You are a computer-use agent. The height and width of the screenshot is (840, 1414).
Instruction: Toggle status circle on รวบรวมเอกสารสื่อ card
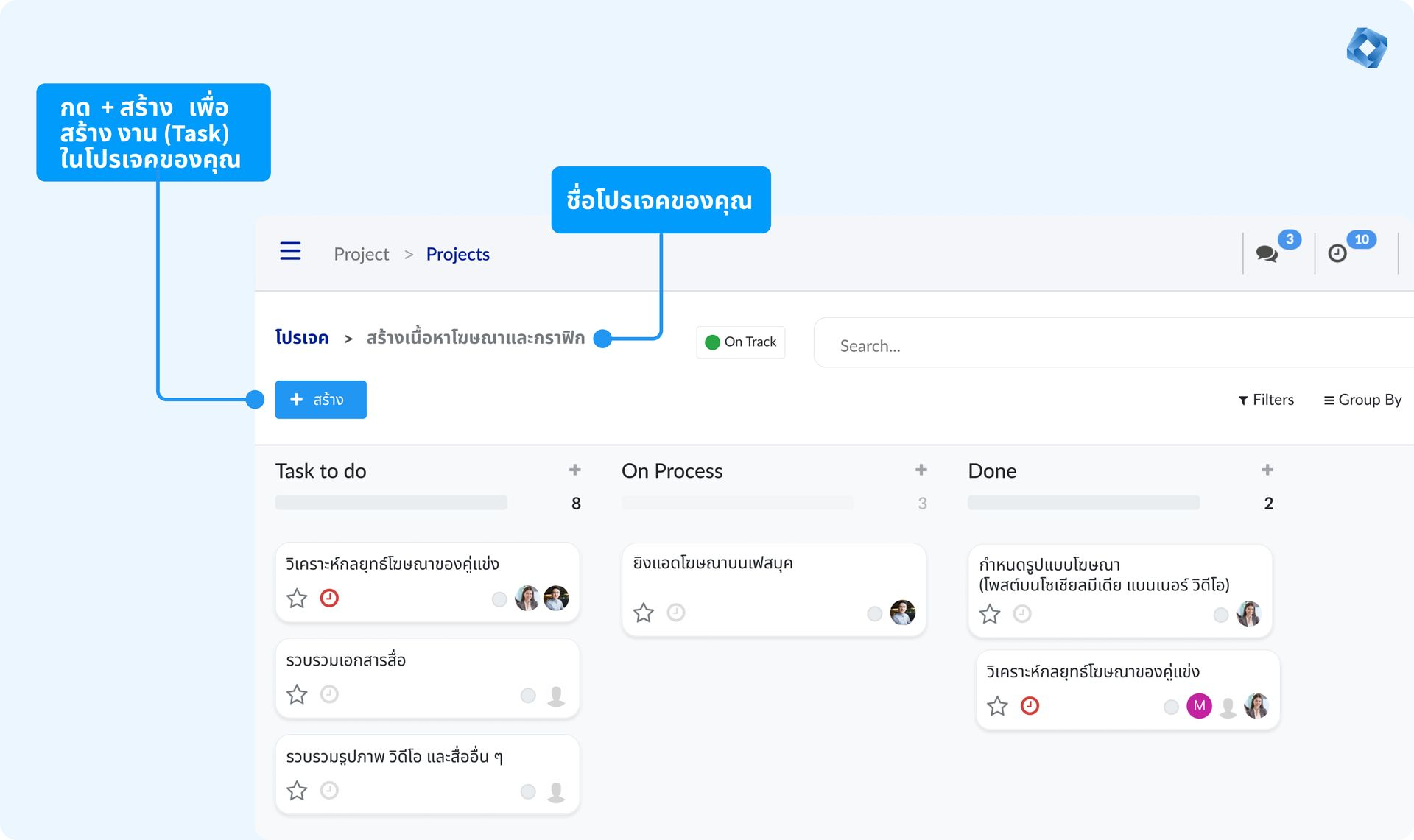click(528, 696)
